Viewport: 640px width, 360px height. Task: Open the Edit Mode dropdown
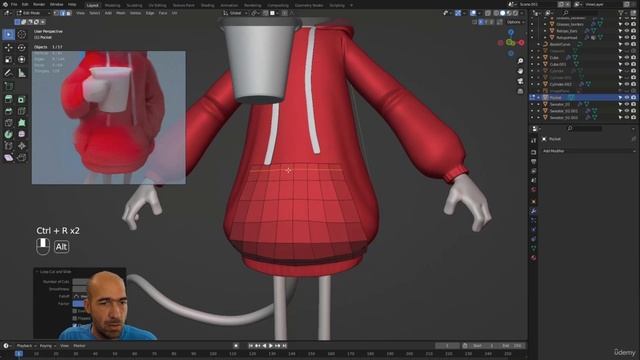point(33,13)
